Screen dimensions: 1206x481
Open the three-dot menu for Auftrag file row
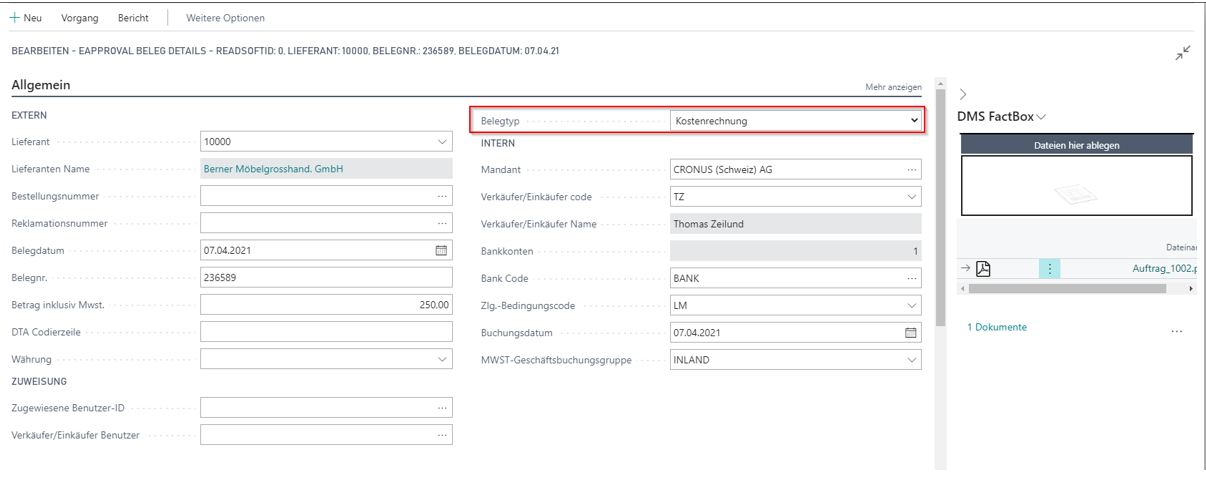pyautogui.click(x=1049, y=268)
